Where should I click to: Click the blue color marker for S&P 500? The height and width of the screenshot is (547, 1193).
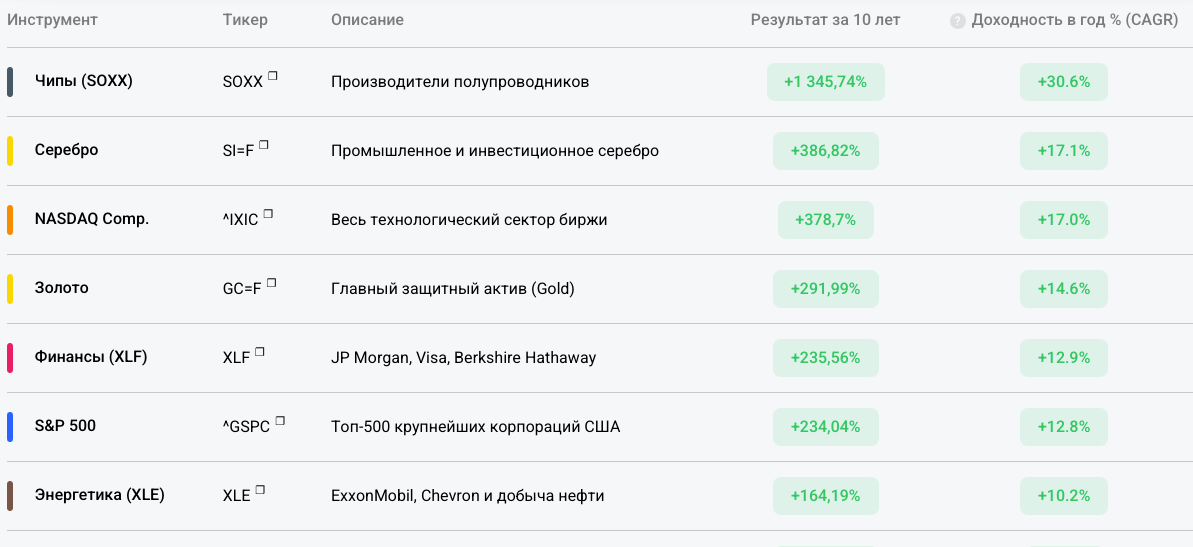[x=10, y=427]
